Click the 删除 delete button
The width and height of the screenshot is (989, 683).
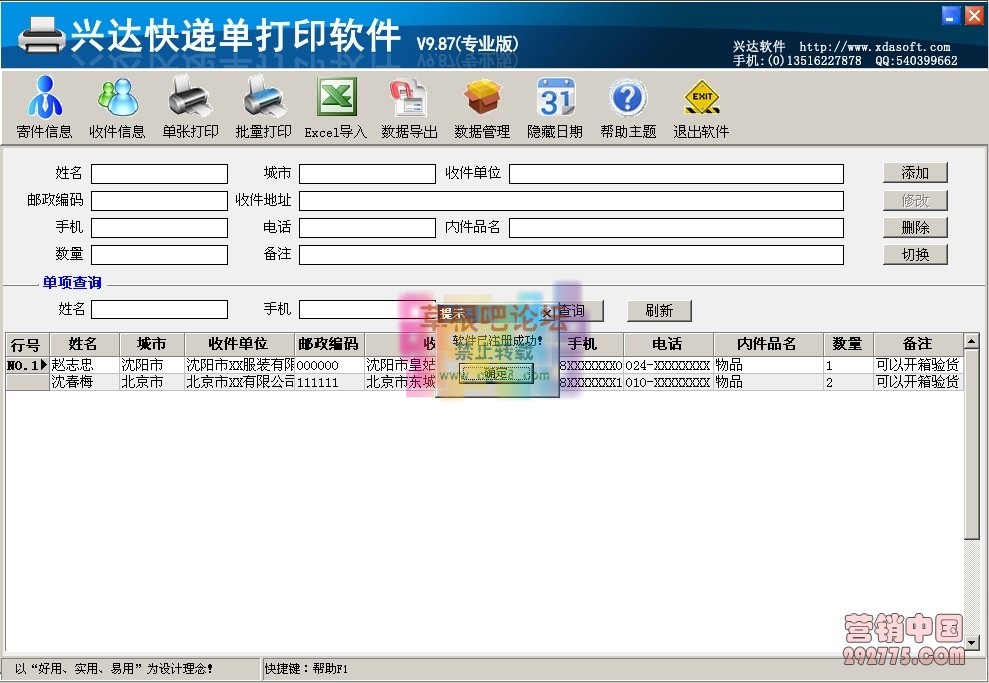915,227
